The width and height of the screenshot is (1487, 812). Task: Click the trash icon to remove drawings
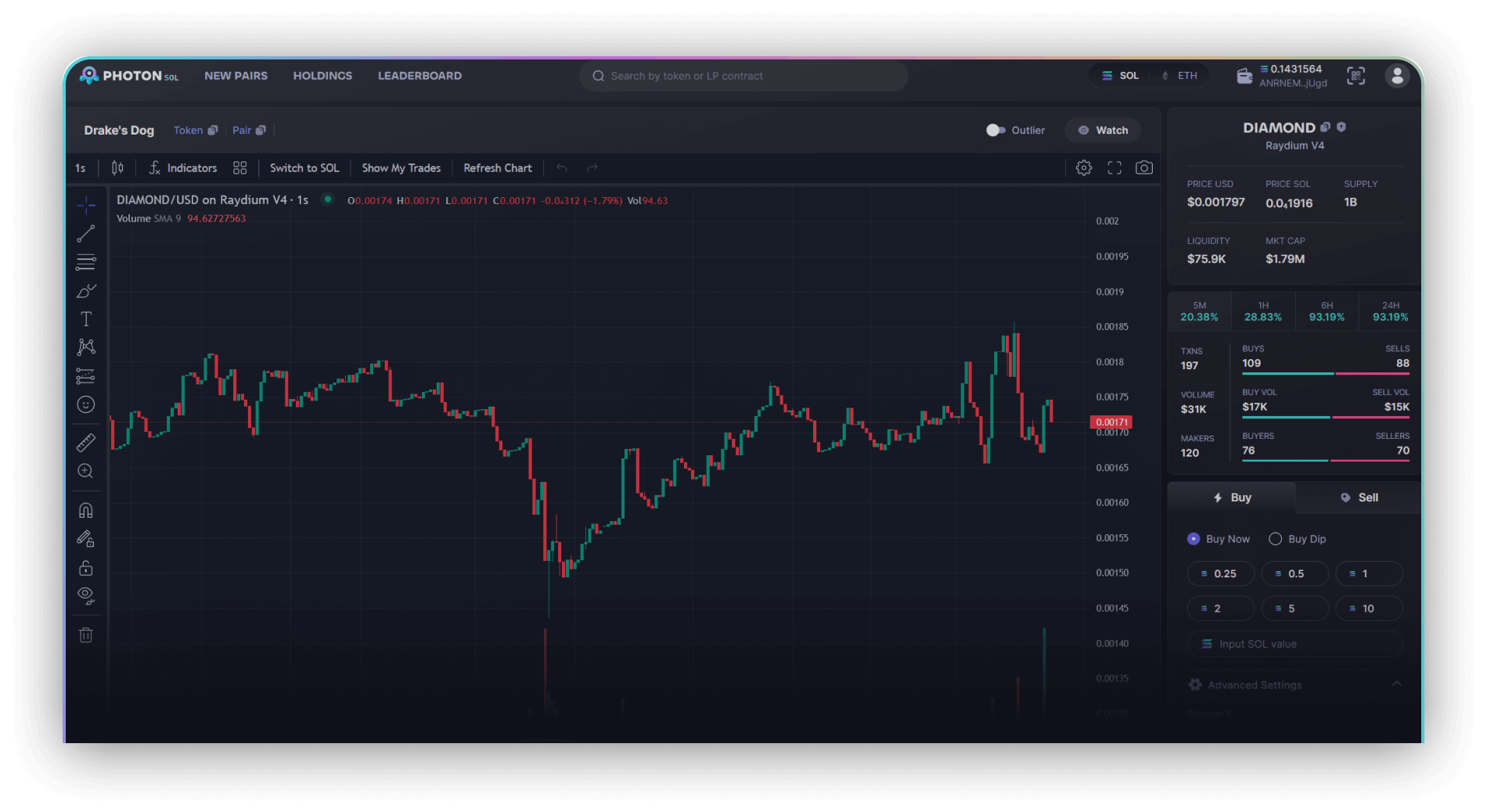86,635
